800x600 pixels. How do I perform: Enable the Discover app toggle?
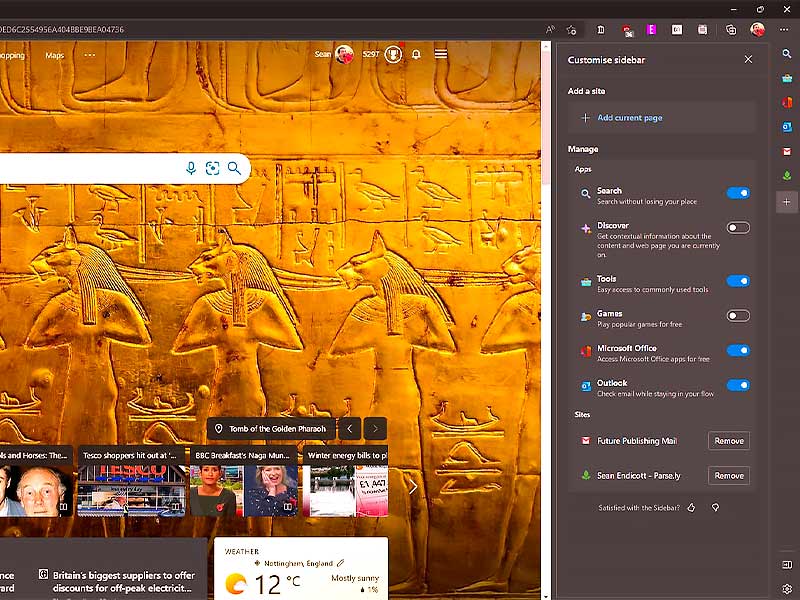pyautogui.click(x=738, y=228)
